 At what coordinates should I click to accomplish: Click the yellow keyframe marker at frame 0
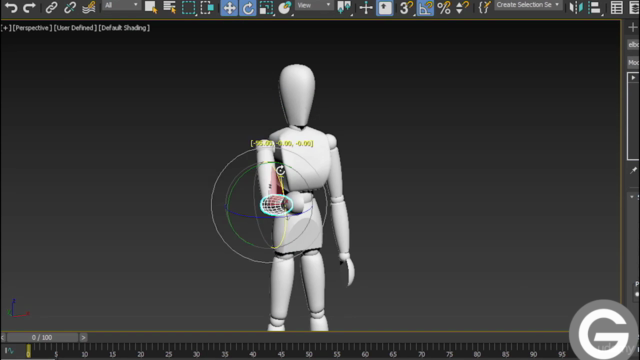(28, 351)
